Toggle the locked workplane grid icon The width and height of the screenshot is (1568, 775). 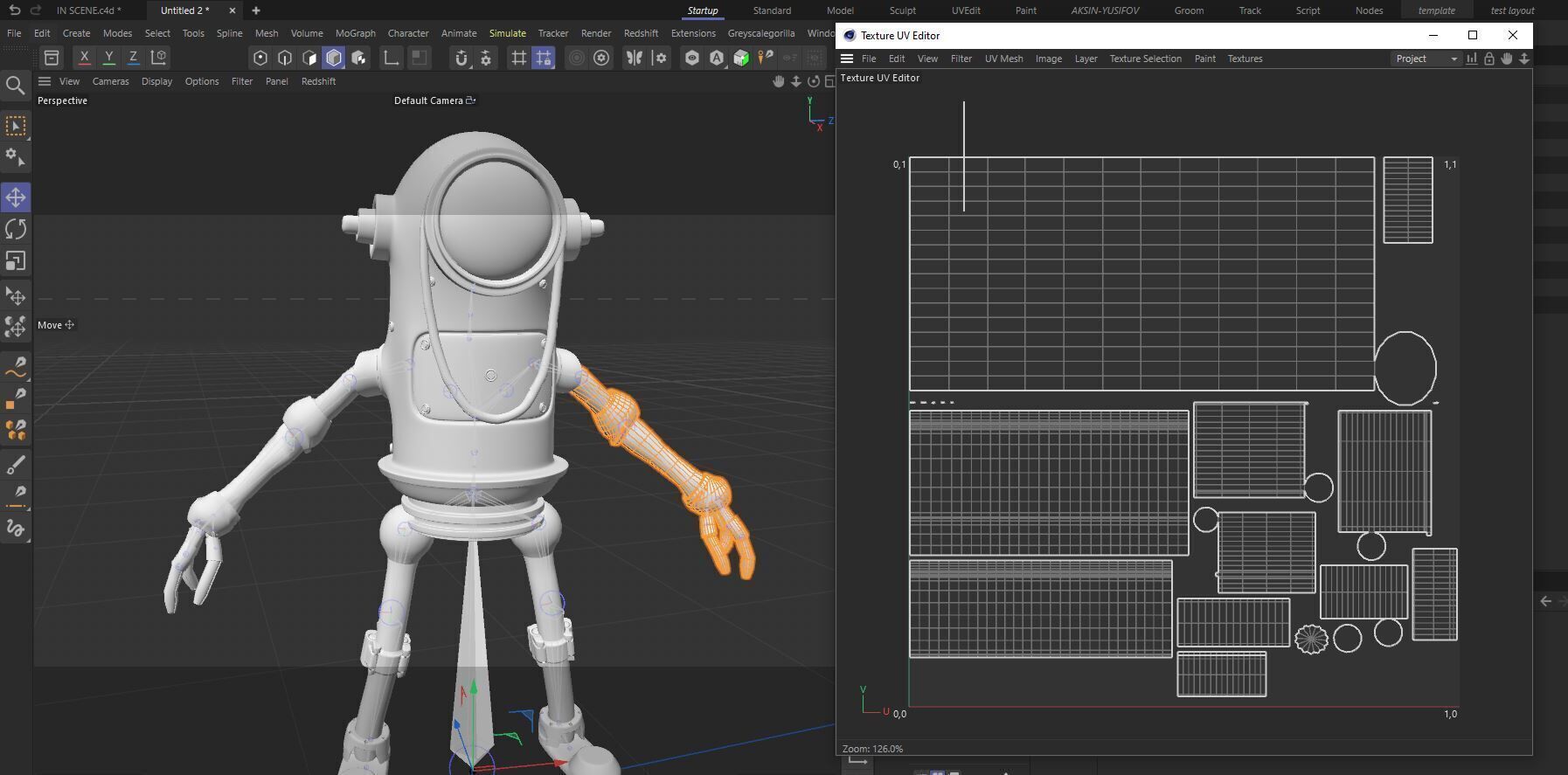(544, 58)
